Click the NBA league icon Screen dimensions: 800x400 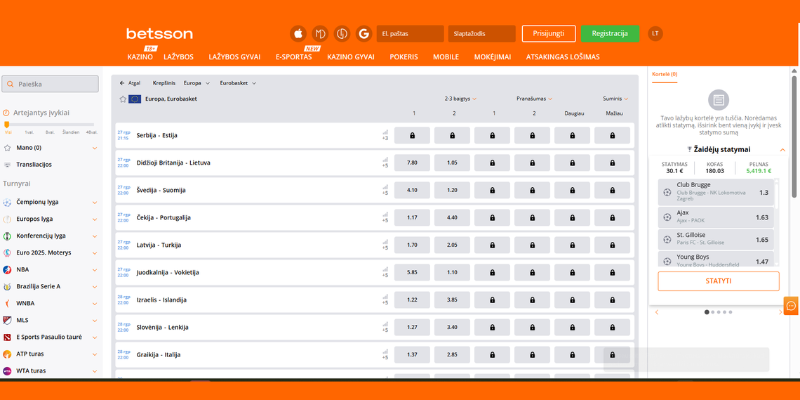coord(7,270)
